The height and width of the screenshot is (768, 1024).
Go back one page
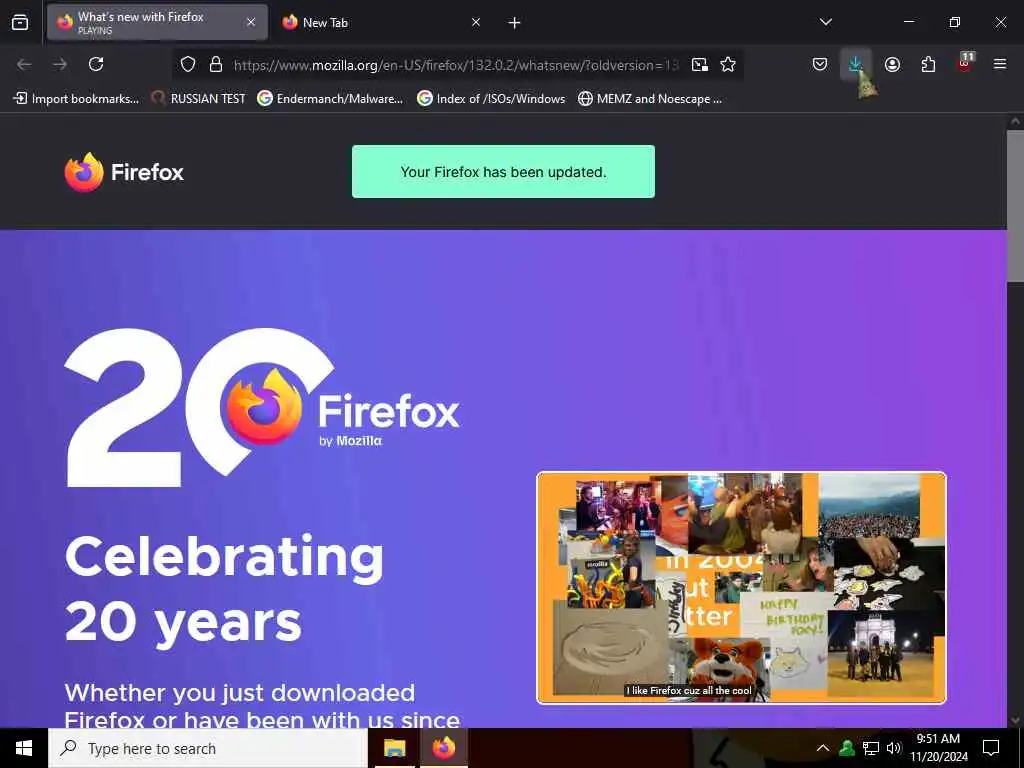[24, 64]
